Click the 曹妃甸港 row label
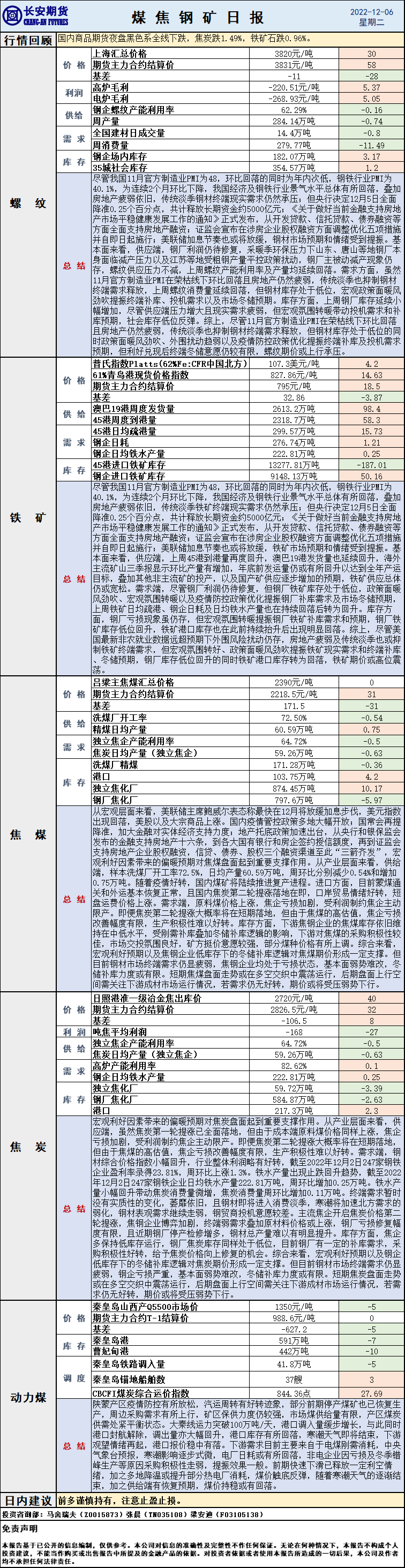Viewport: 405px width, 1568px height. tap(110, 1351)
